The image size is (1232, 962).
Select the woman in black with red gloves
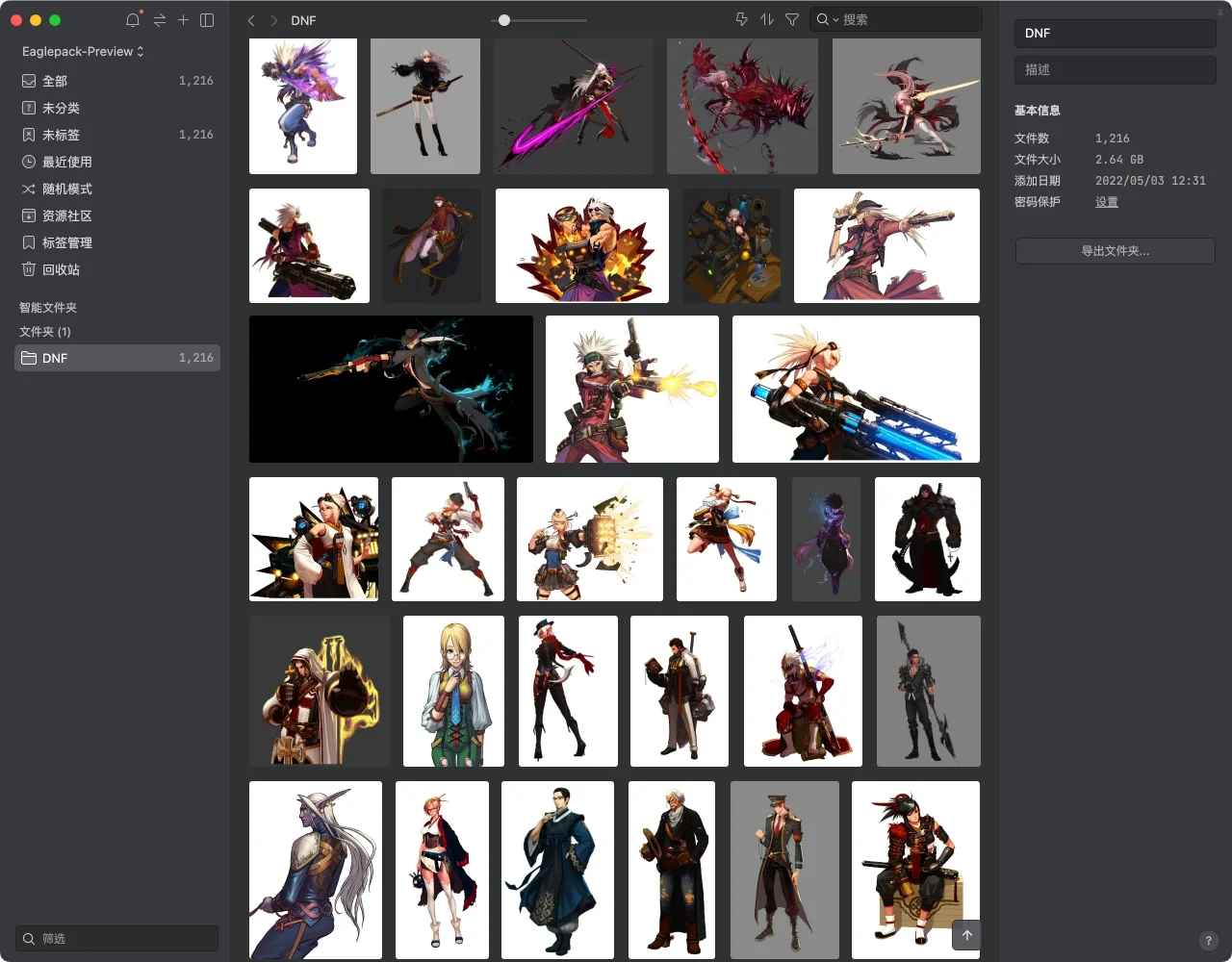pos(568,691)
